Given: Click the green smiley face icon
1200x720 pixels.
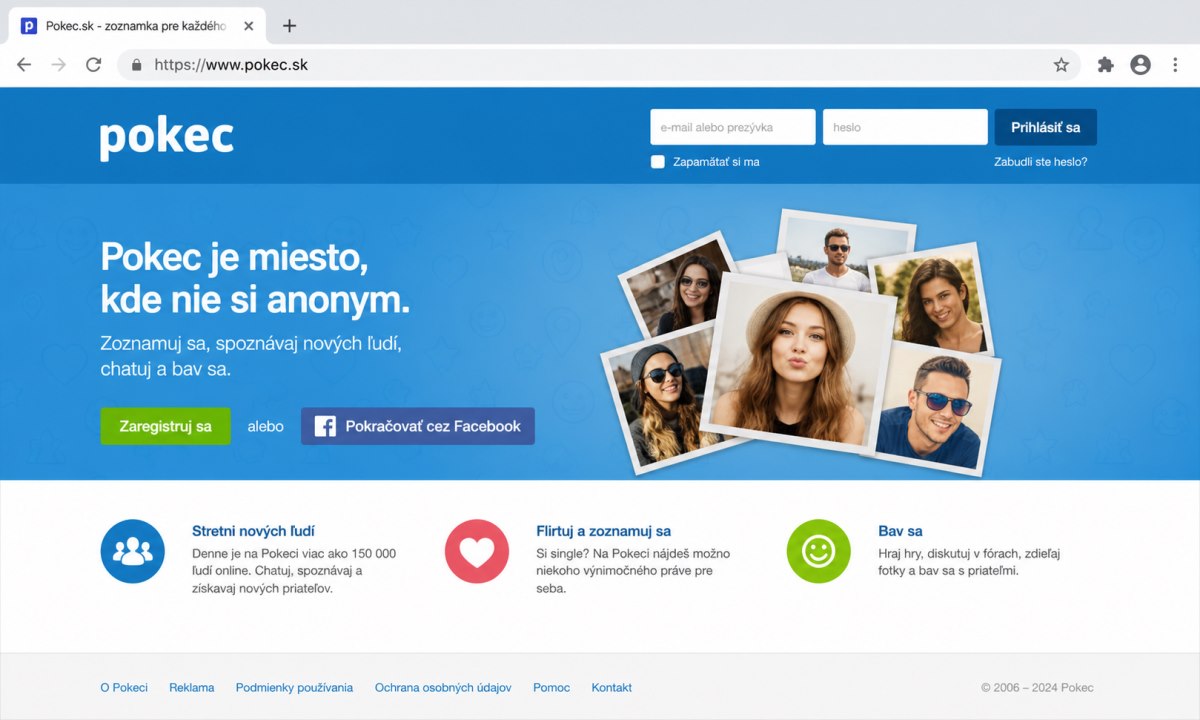Looking at the screenshot, I should point(819,551).
